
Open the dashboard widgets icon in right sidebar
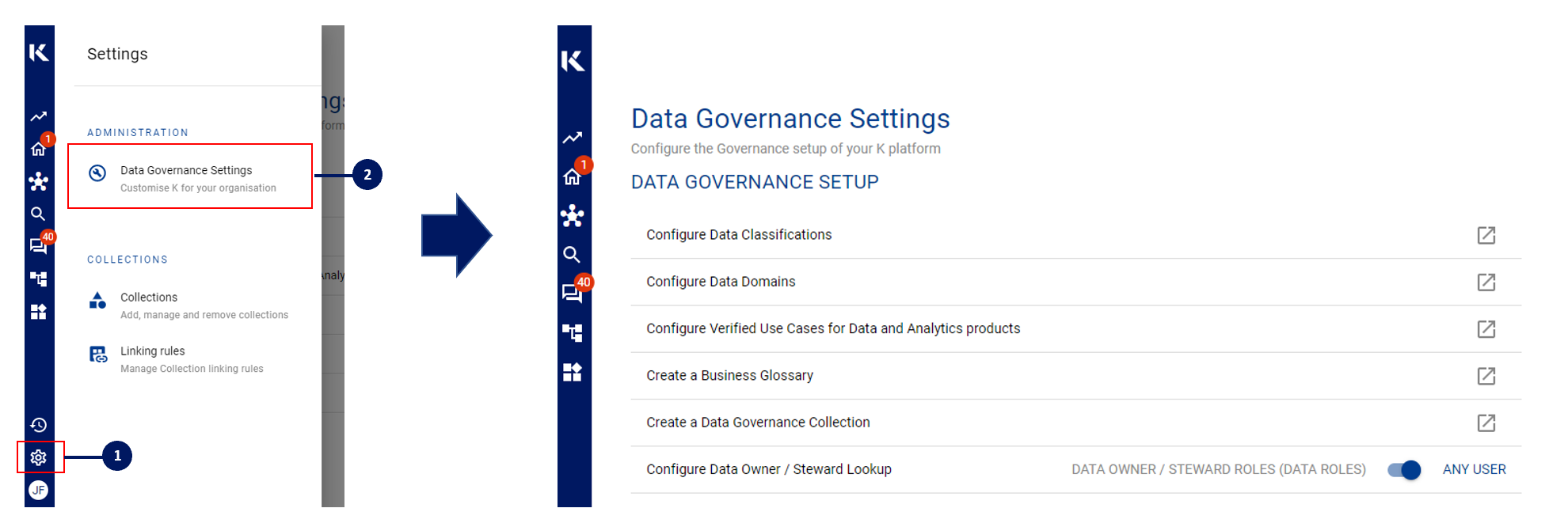click(572, 372)
